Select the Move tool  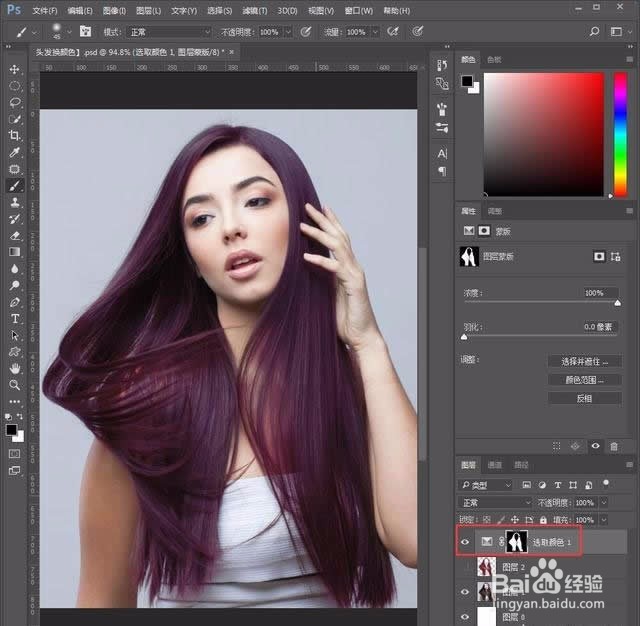coord(15,69)
